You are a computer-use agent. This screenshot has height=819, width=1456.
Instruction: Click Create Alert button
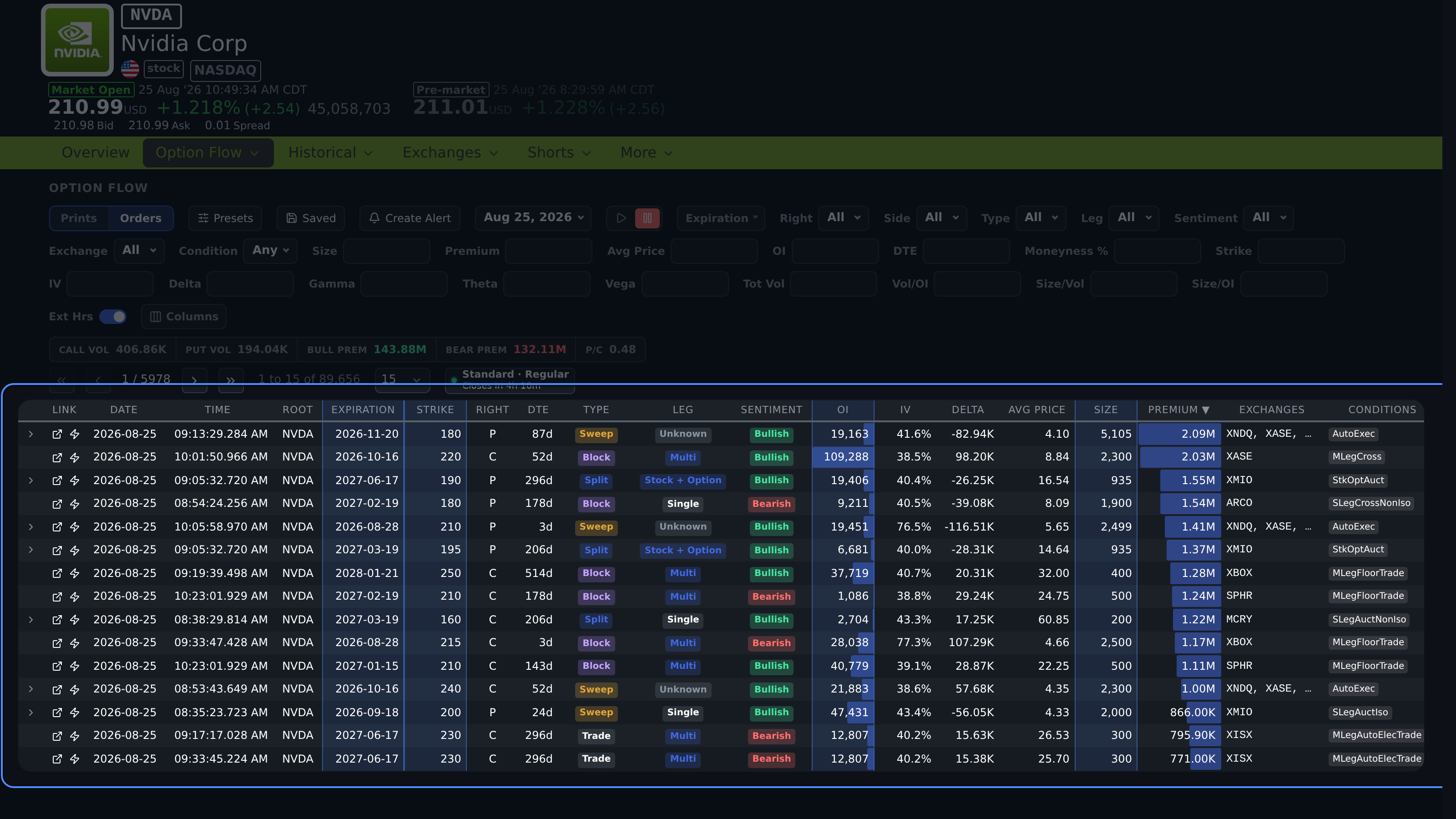click(410, 218)
